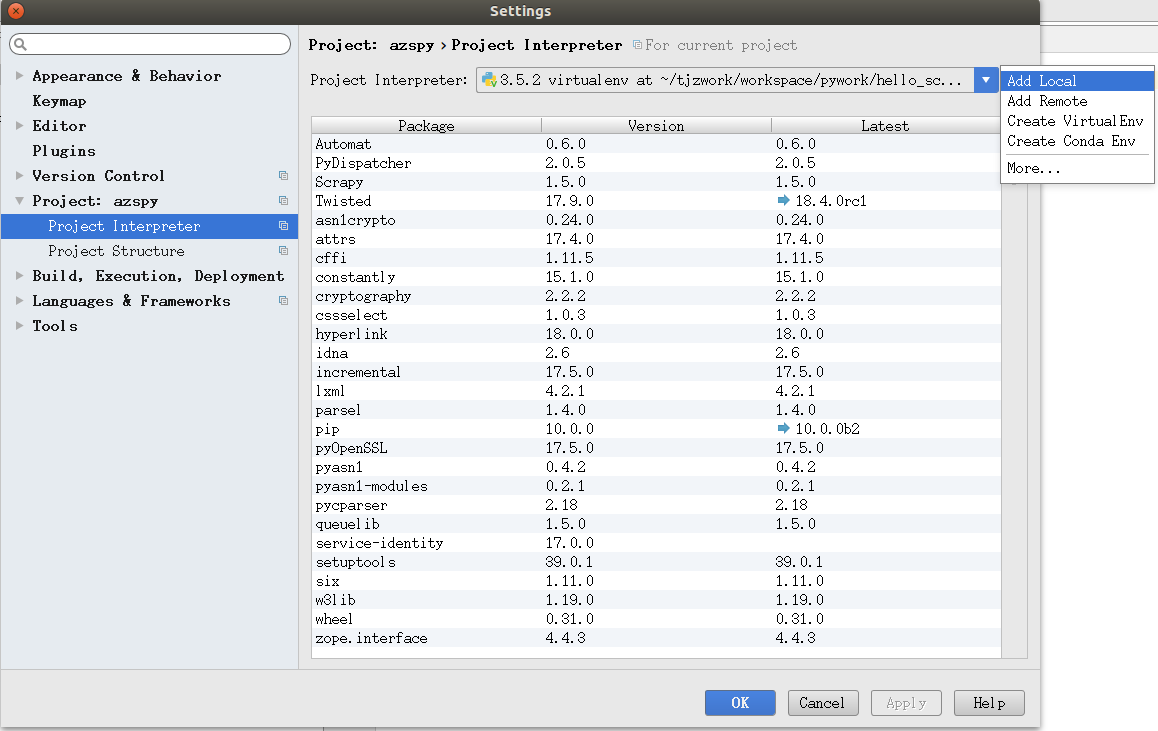Select Create Conda Env option
This screenshot has height=731, width=1158.
coord(1070,141)
